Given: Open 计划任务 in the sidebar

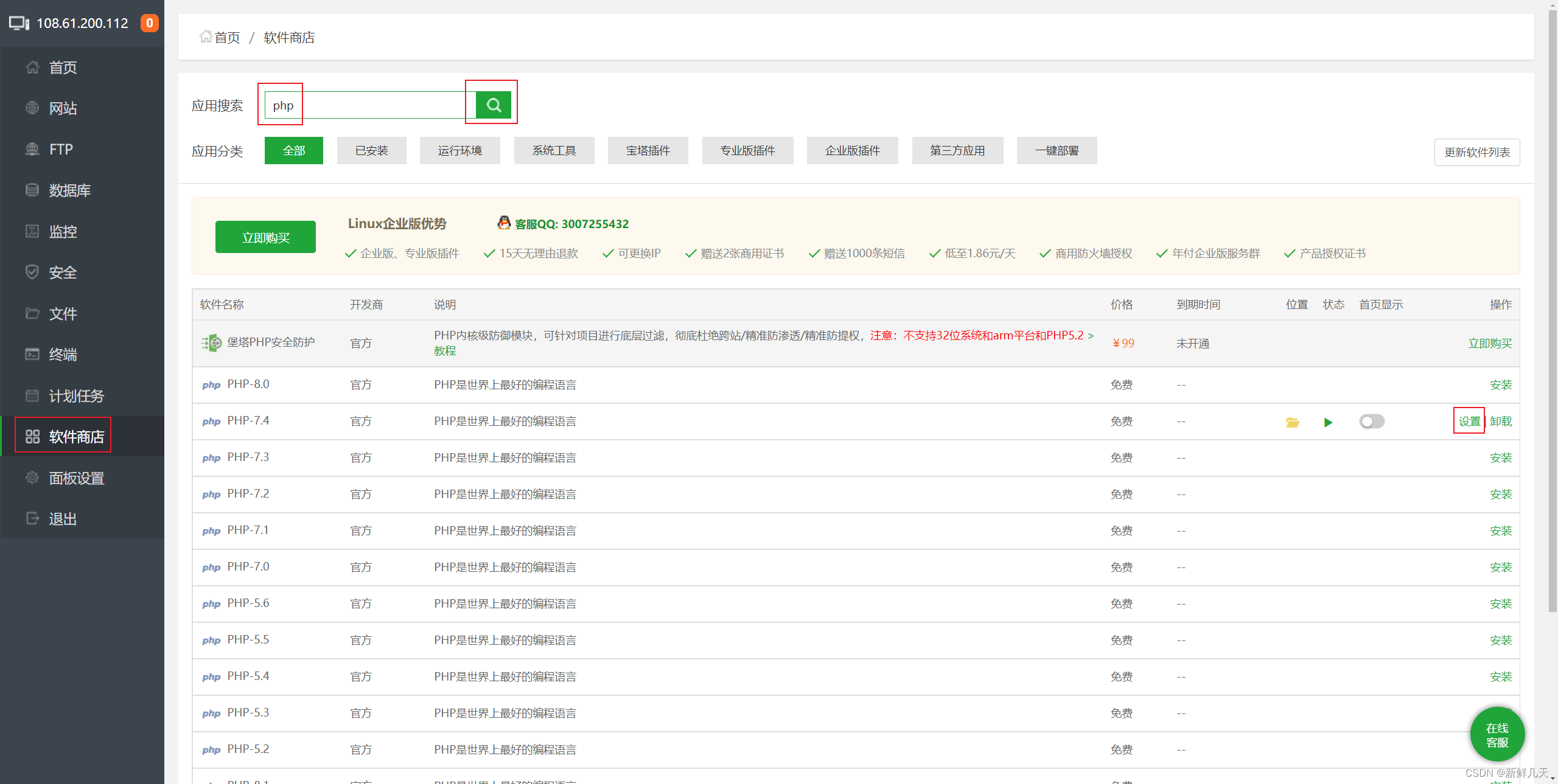Looking at the screenshot, I should point(82,396).
